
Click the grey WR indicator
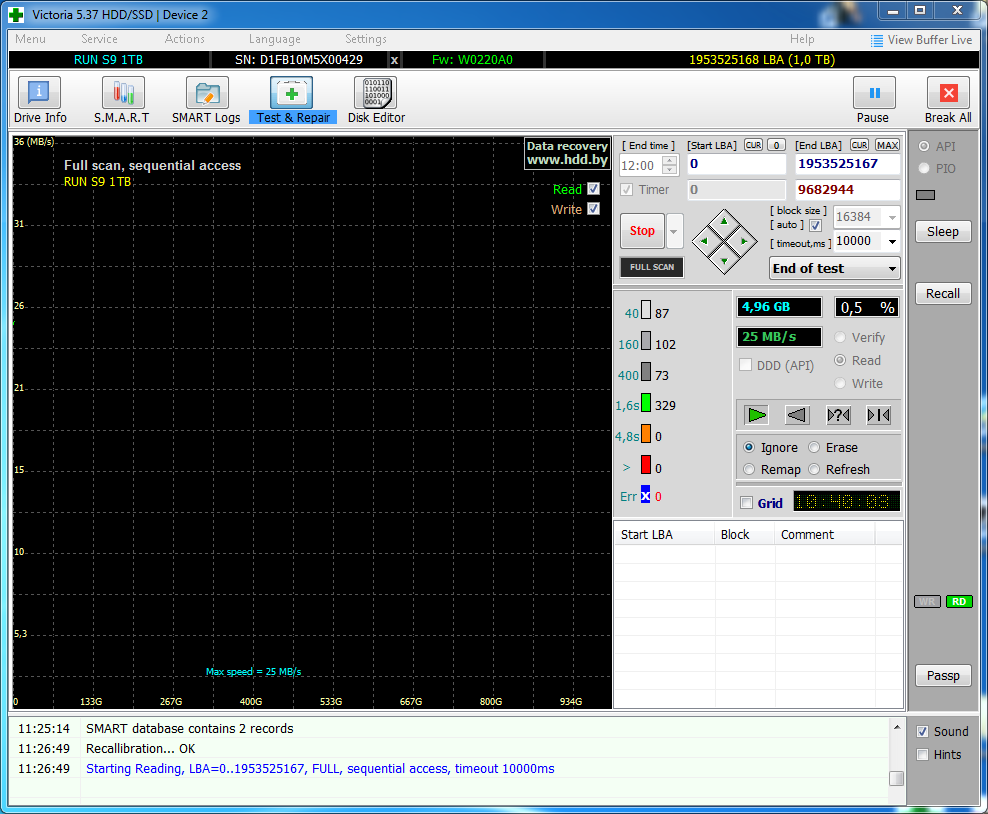927,602
